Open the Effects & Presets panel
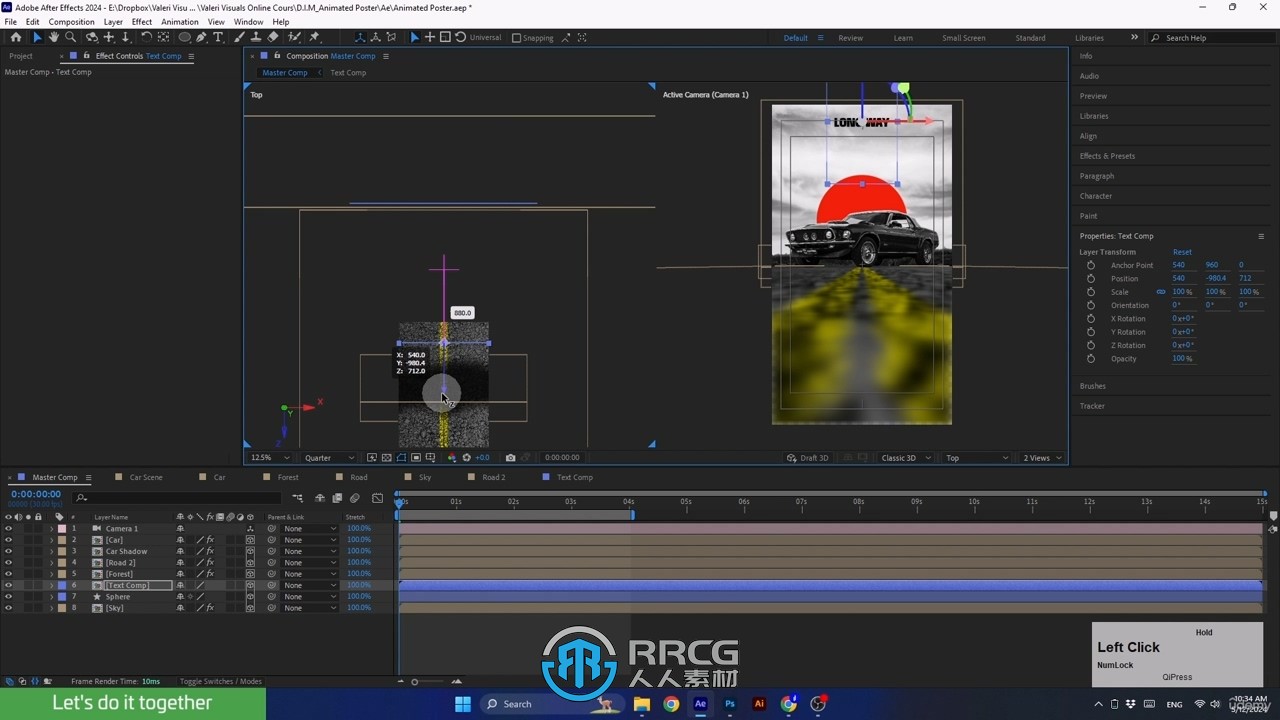This screenshot has width=1280, height=720. tap(1107, 156)
